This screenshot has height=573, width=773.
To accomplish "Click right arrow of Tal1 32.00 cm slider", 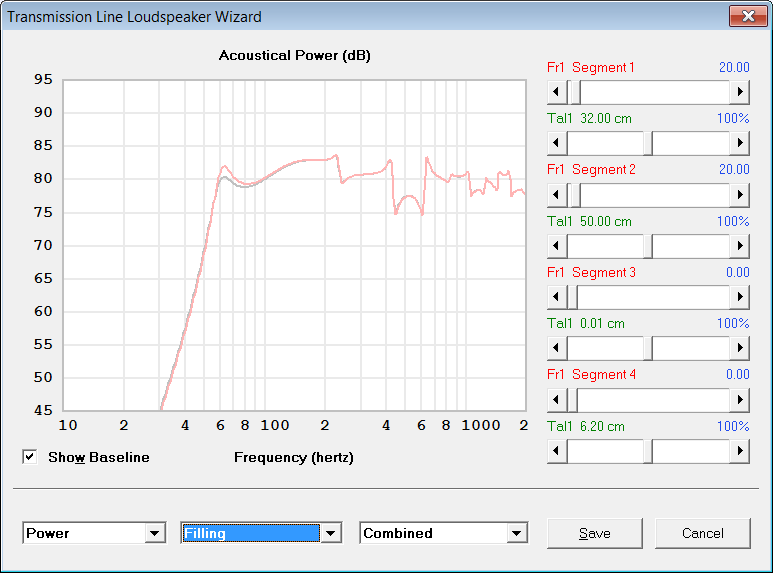I will 739,143.
